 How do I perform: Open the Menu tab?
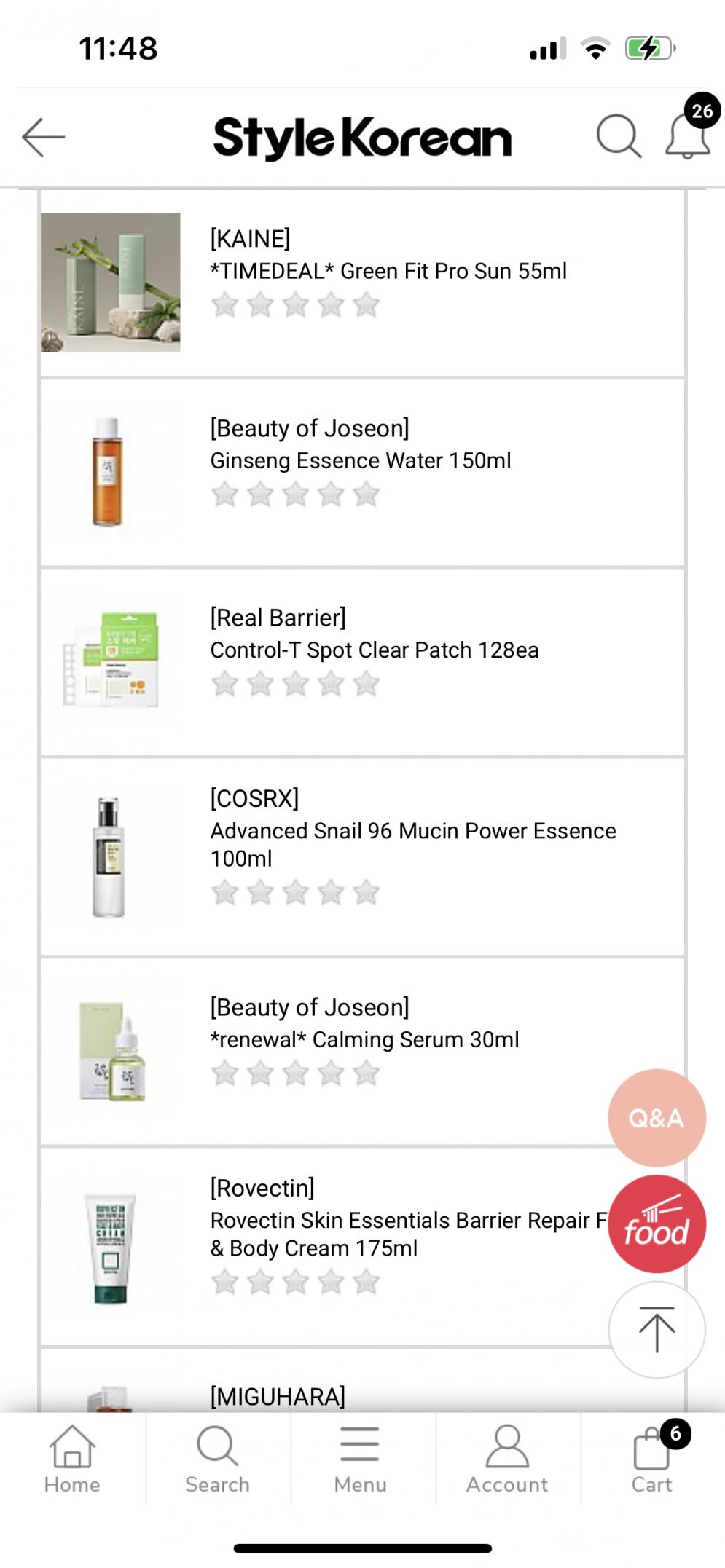[x=360, y=1459]
